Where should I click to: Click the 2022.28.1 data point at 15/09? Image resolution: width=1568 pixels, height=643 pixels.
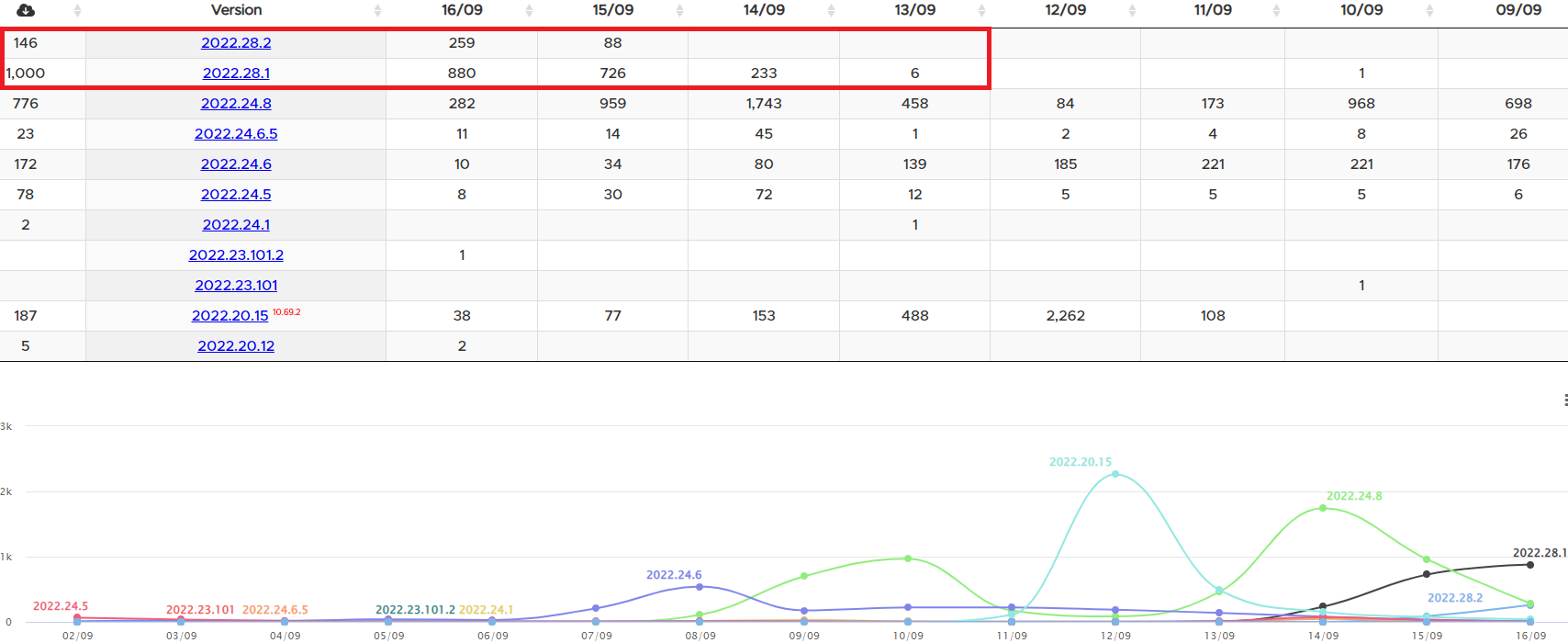pos(1427,574)
